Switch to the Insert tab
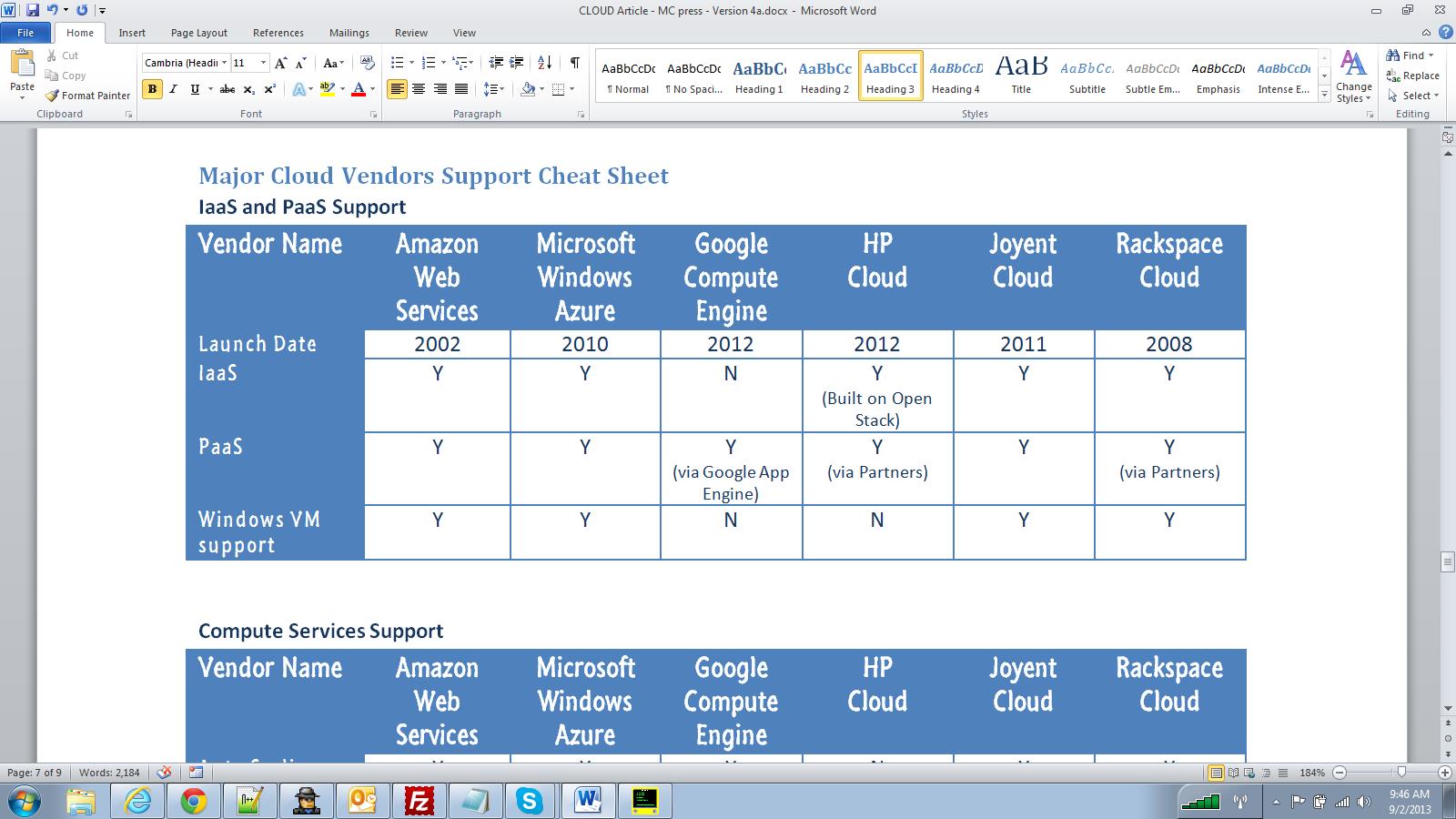 click(132, 33)
